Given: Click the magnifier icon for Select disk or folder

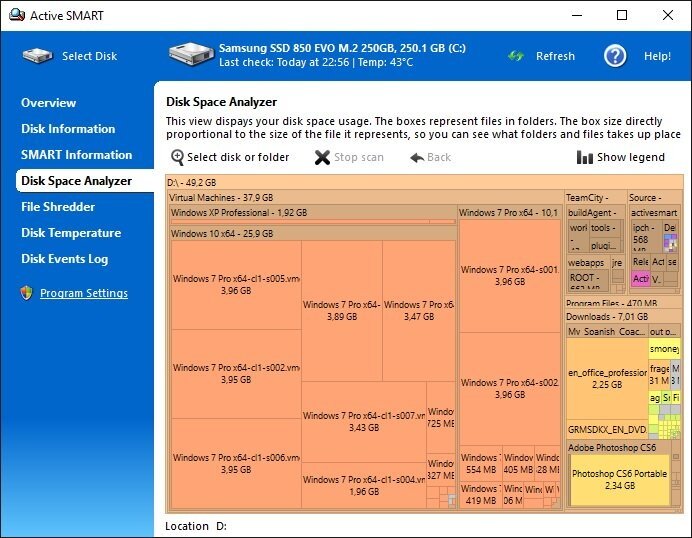Looking at the screenshot, I should [177, 157].
